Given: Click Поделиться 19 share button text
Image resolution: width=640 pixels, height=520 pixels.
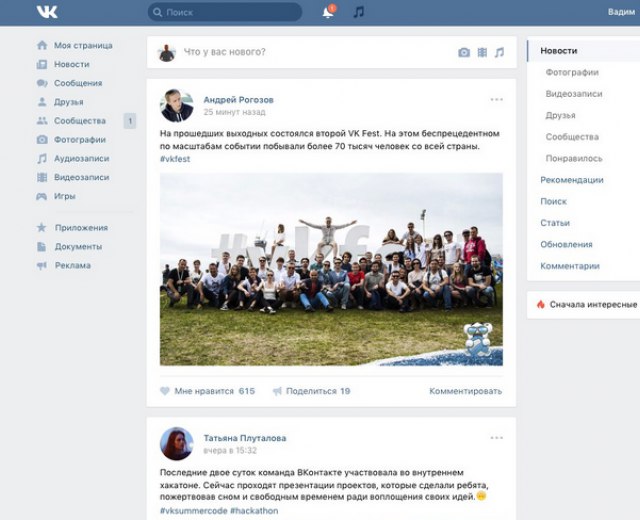Looking at the screenshot, I should [x=318, y=391].
